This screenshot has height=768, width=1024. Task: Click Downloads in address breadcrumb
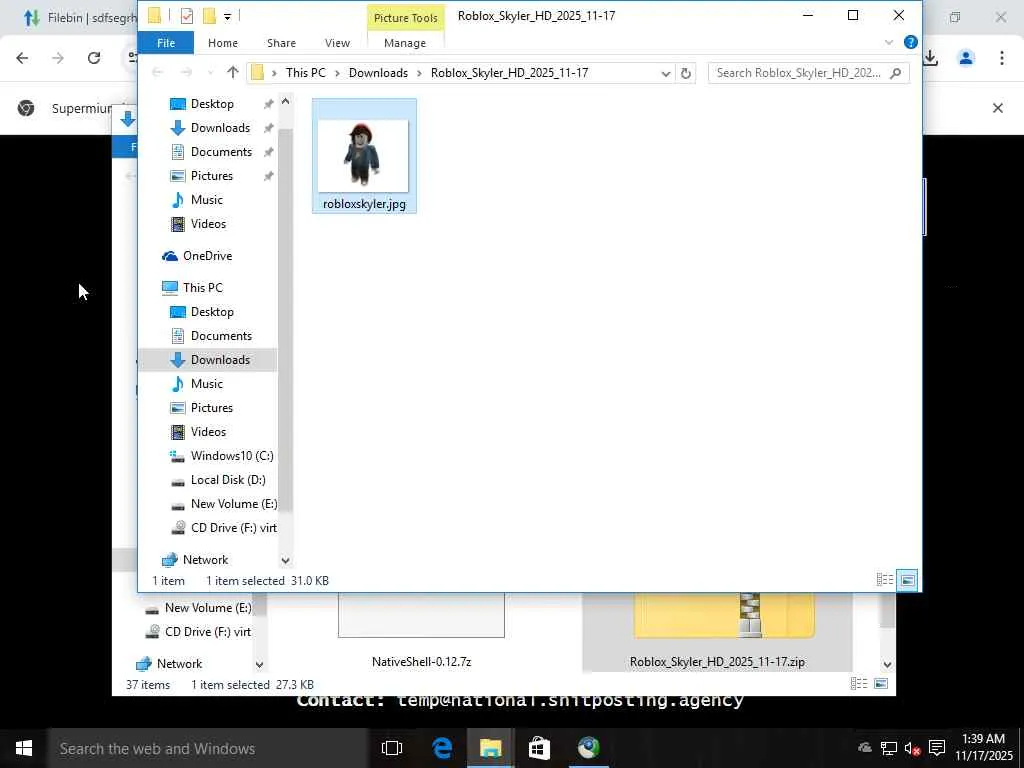(378, 72)
